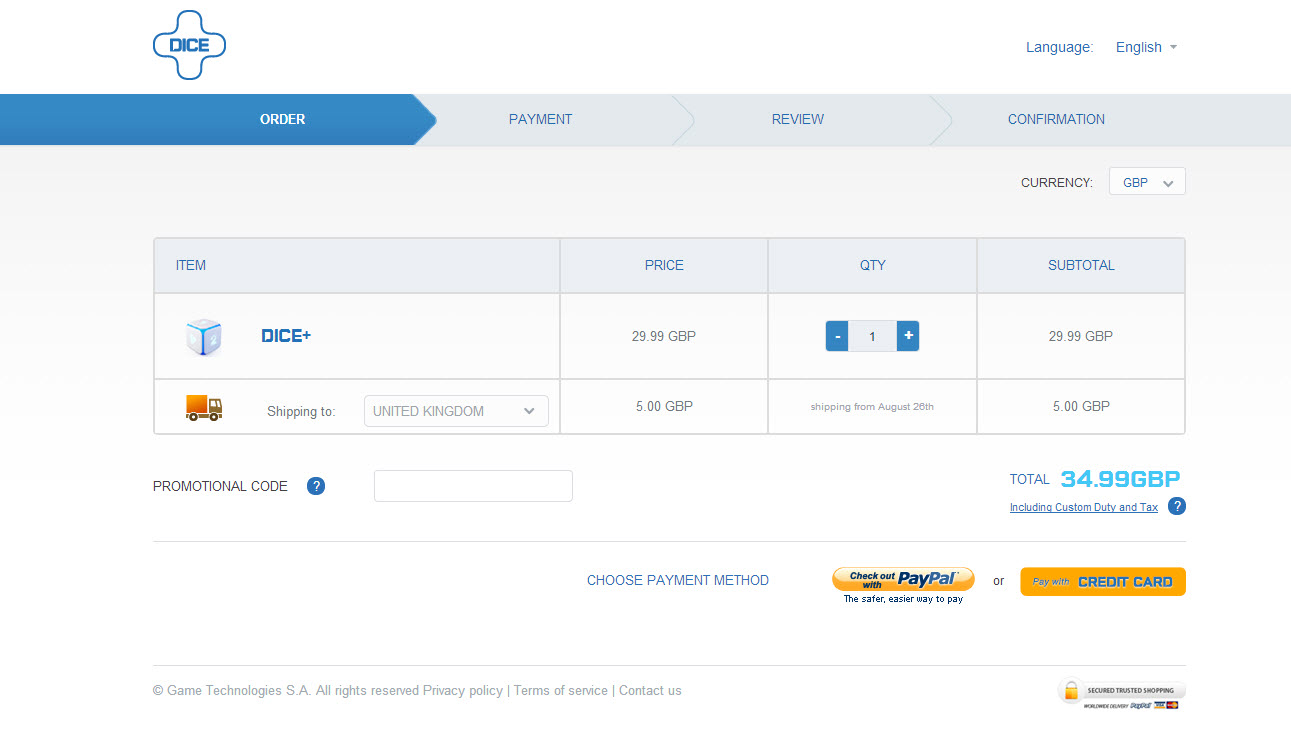Click the TOTAL label
The image size is (1291, 740).
[x=1030, y=479]
